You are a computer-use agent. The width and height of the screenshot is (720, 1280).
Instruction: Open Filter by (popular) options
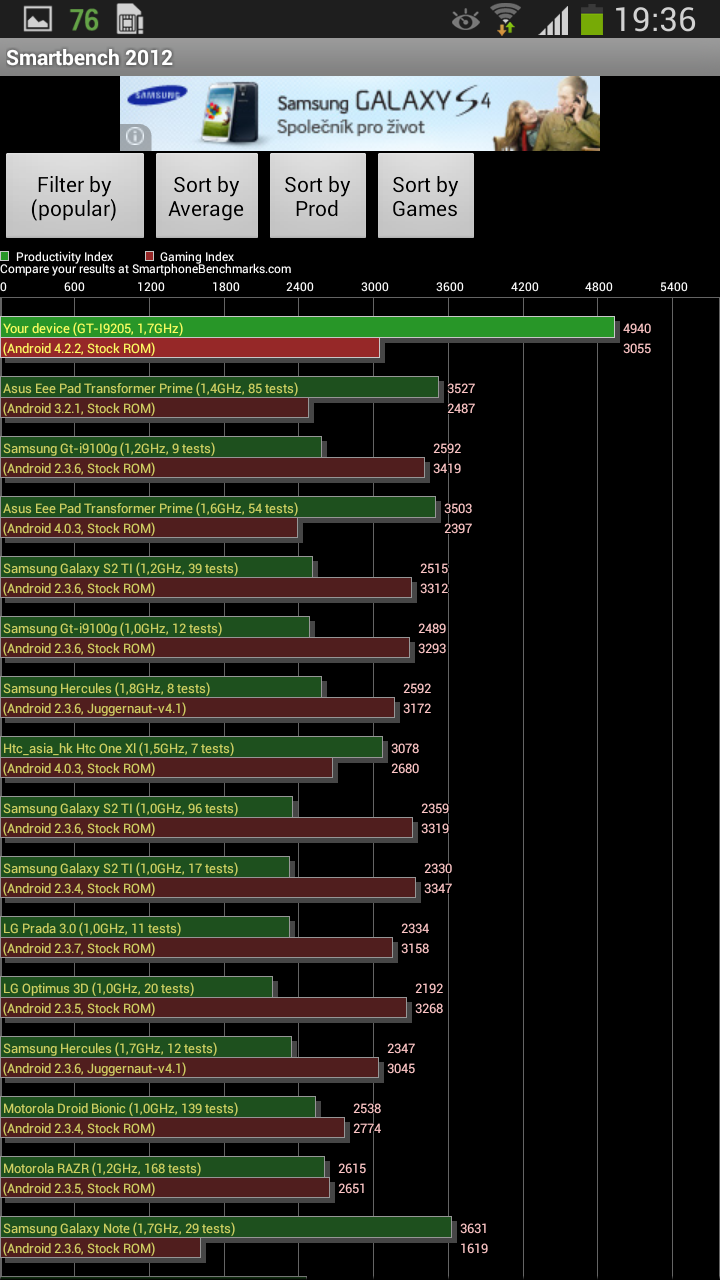pos(74,196)
